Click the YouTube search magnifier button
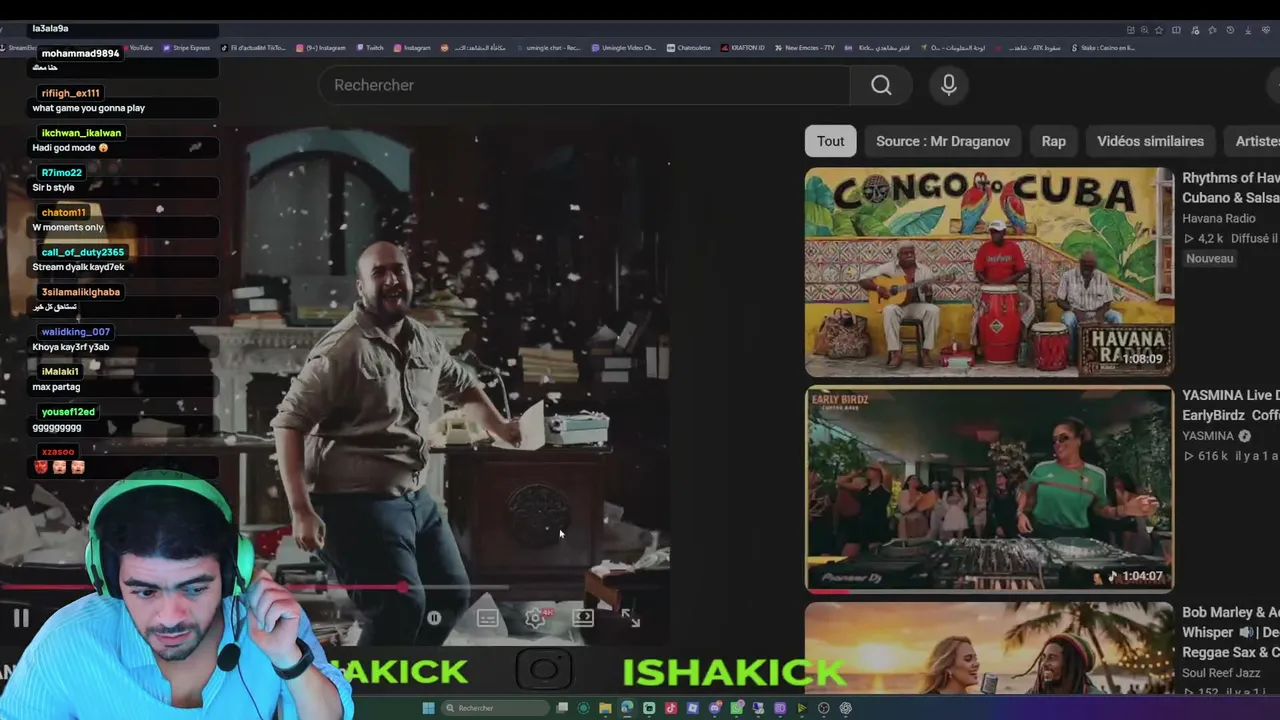Viewport: 1280px width, 720px height. pyautogui.click(x=880, y=85)
